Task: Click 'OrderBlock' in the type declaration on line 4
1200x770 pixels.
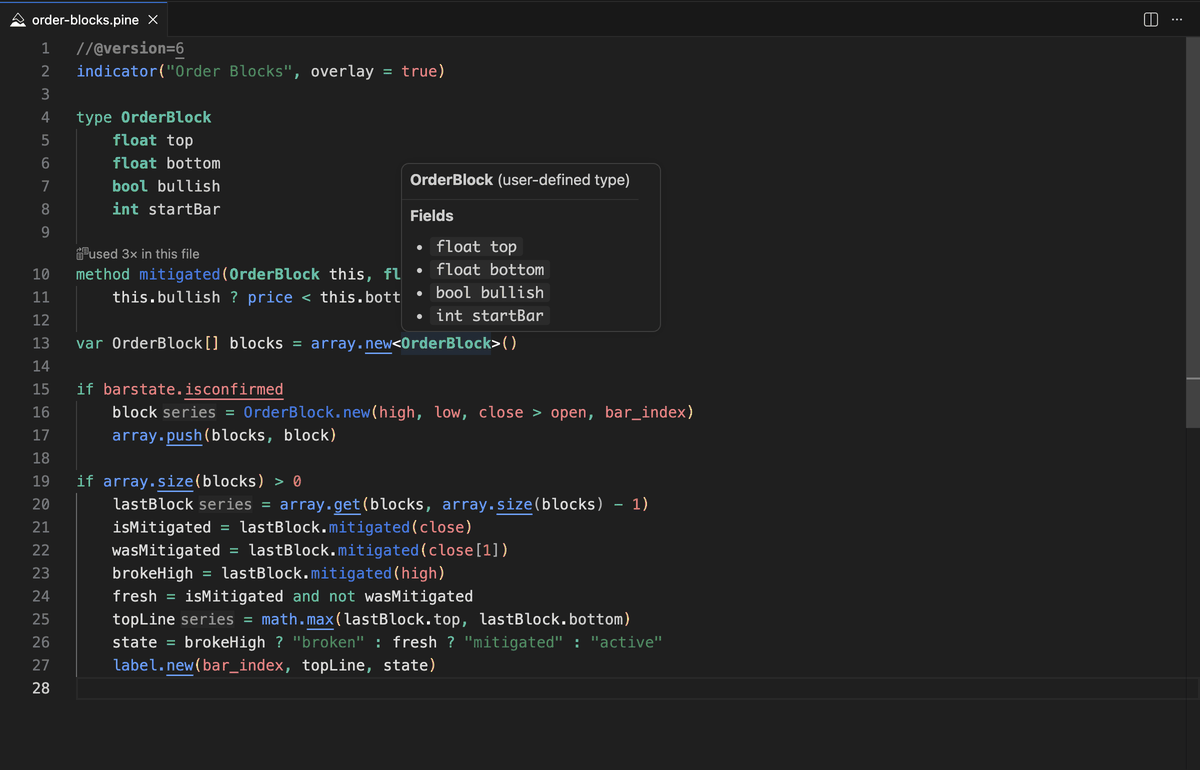Action: click(x=166, y=118)
